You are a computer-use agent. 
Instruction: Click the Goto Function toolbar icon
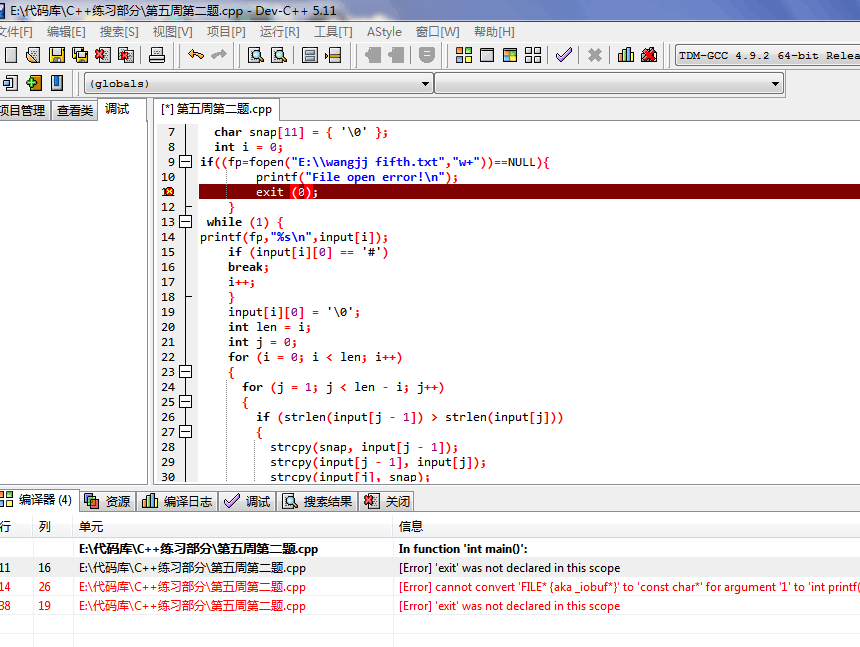(310, 55)
